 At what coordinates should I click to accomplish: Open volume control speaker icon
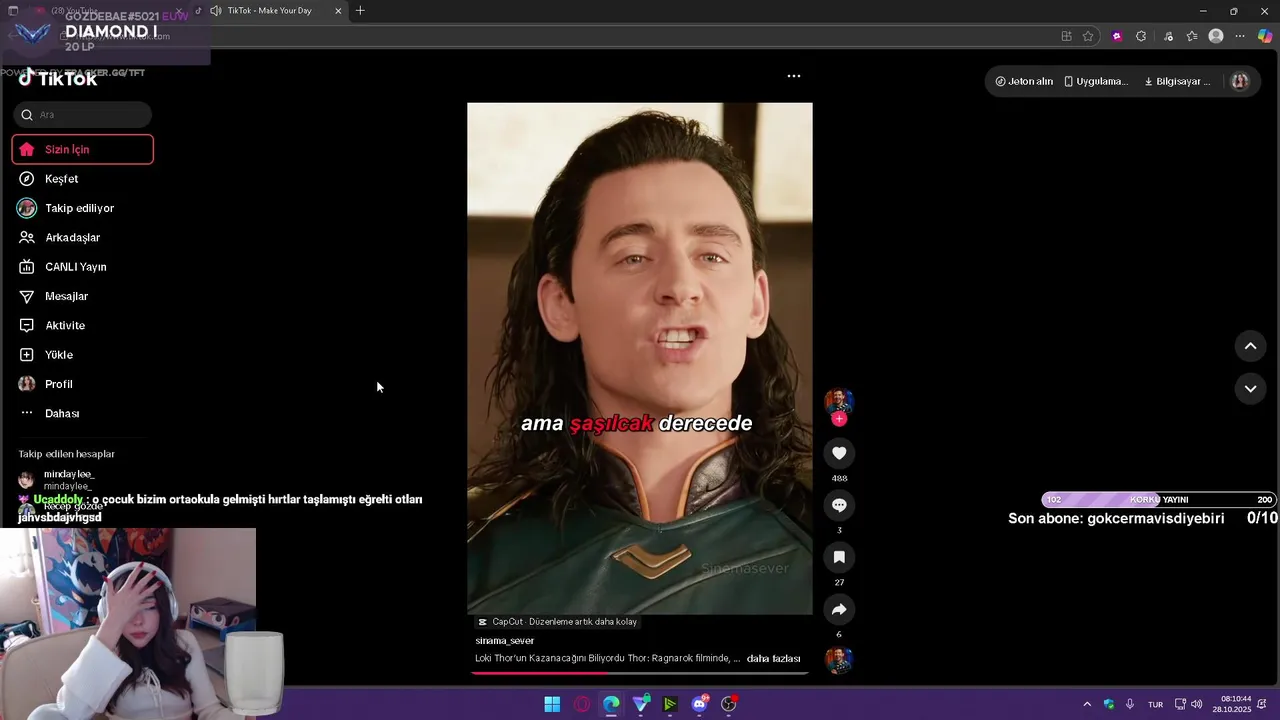[1197, 704]
